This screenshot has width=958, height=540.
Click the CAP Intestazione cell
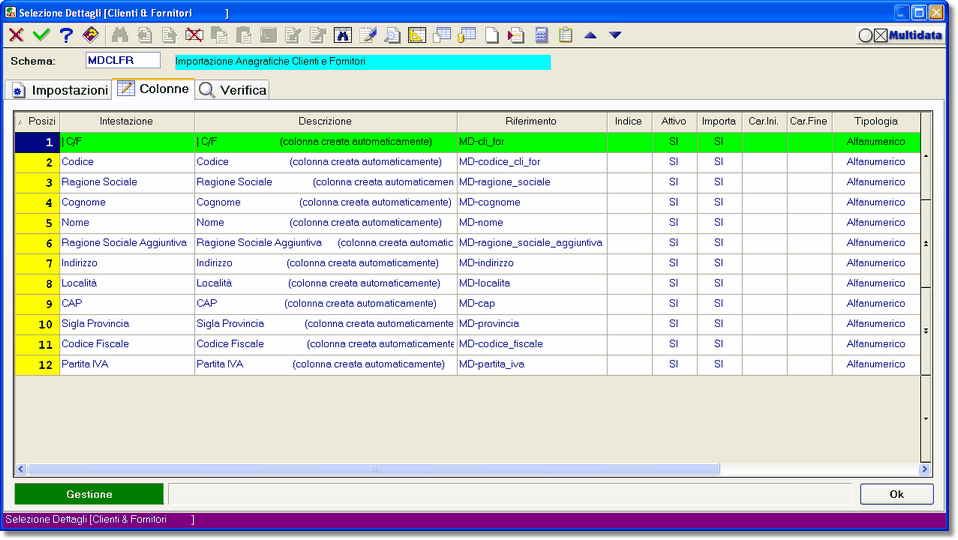coord(126,303)
